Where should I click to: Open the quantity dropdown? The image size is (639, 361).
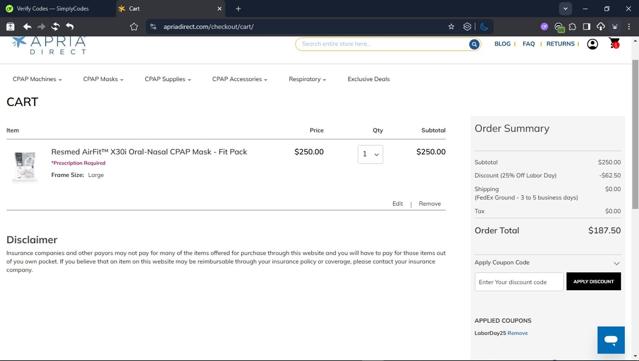(x=370, y=154)
